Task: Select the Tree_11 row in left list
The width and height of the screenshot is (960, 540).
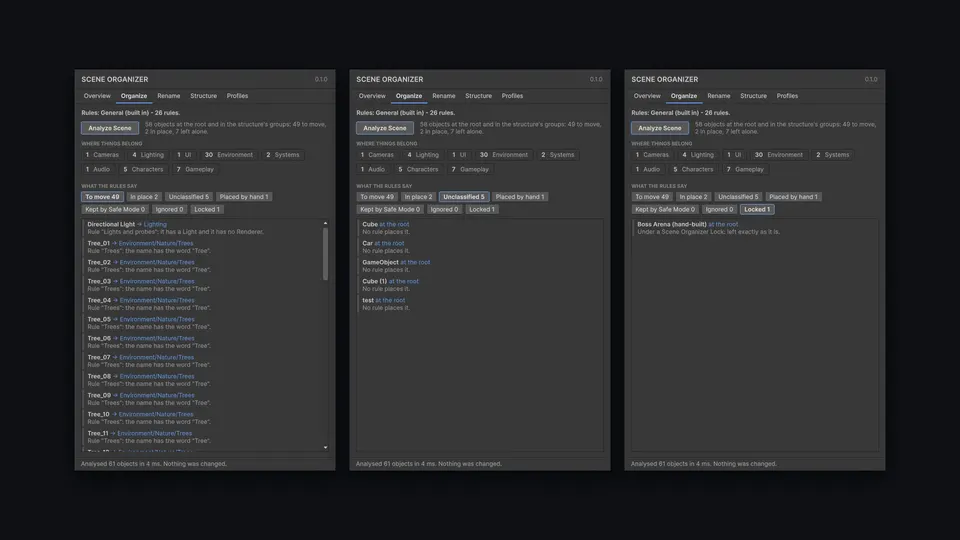Action: click(x=203, y=437)
